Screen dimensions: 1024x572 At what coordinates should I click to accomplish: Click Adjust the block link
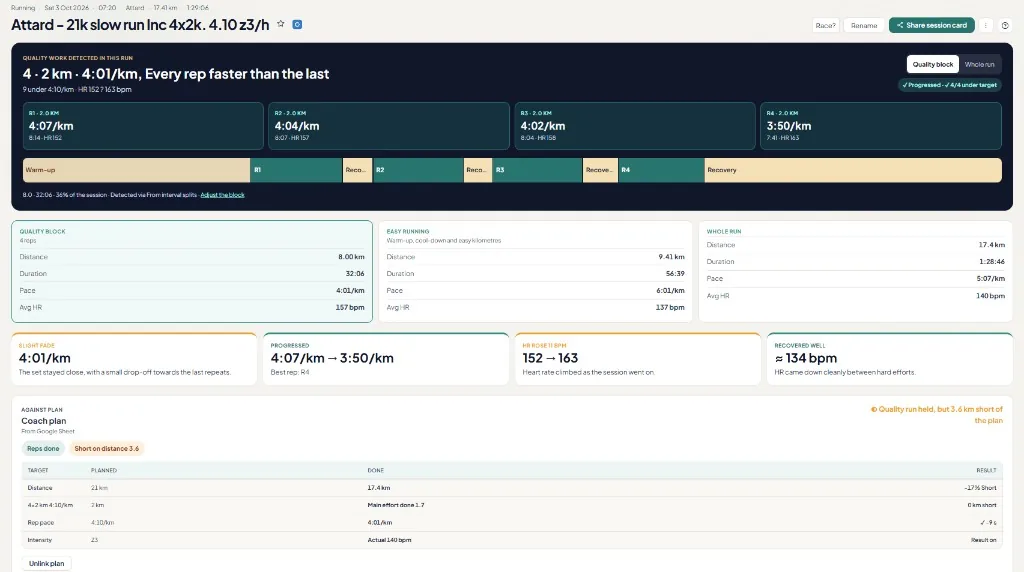coord(222,195)
